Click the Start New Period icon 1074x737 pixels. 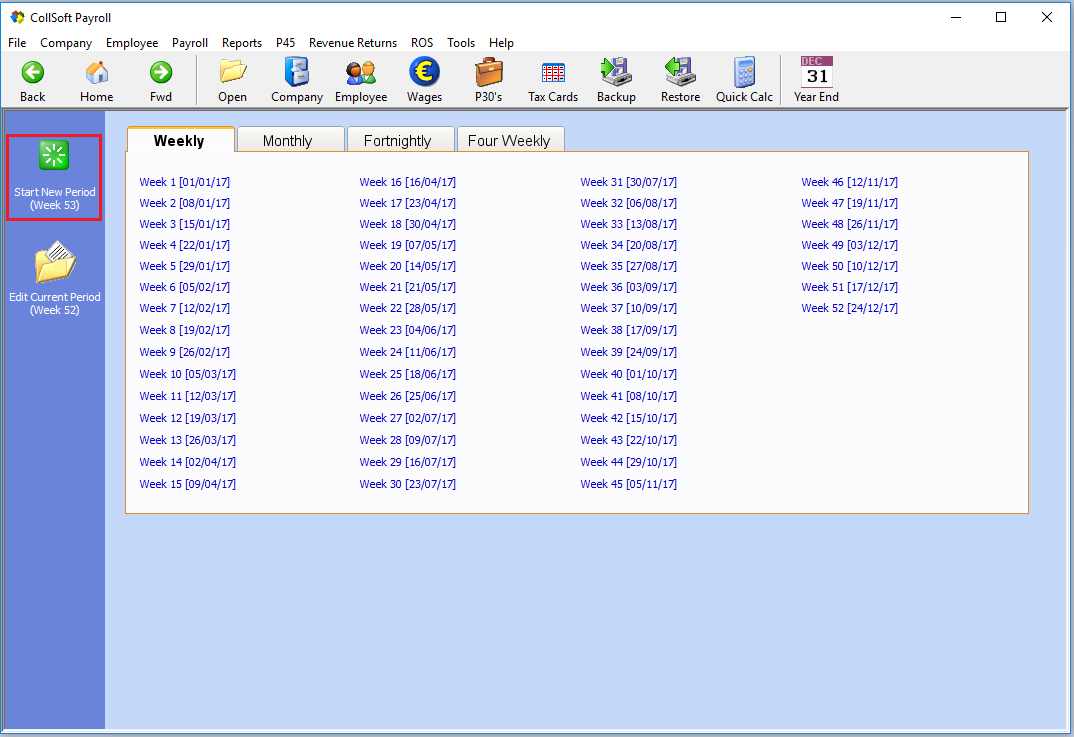coord(54,156)
